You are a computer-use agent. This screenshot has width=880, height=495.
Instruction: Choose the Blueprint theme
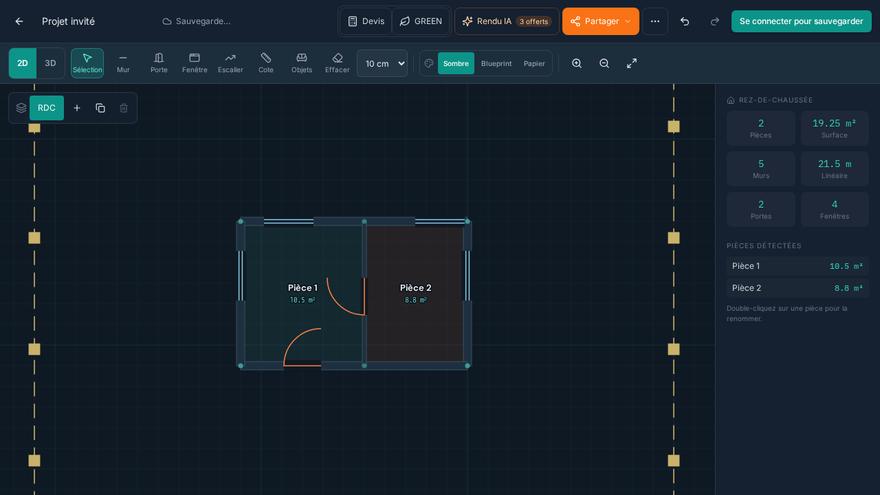tap(496, 63)
